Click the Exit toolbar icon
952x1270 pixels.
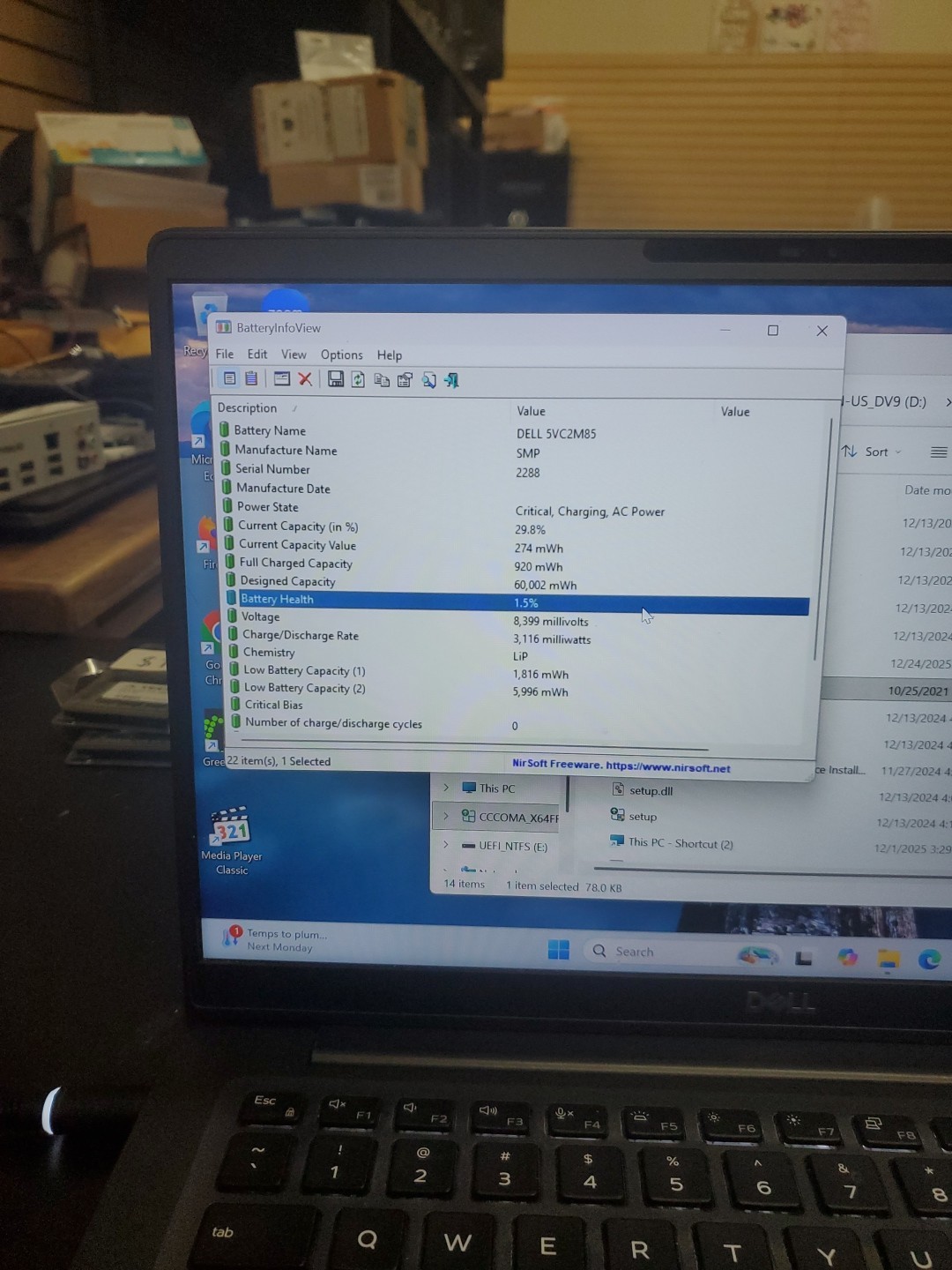click(451, 381)
